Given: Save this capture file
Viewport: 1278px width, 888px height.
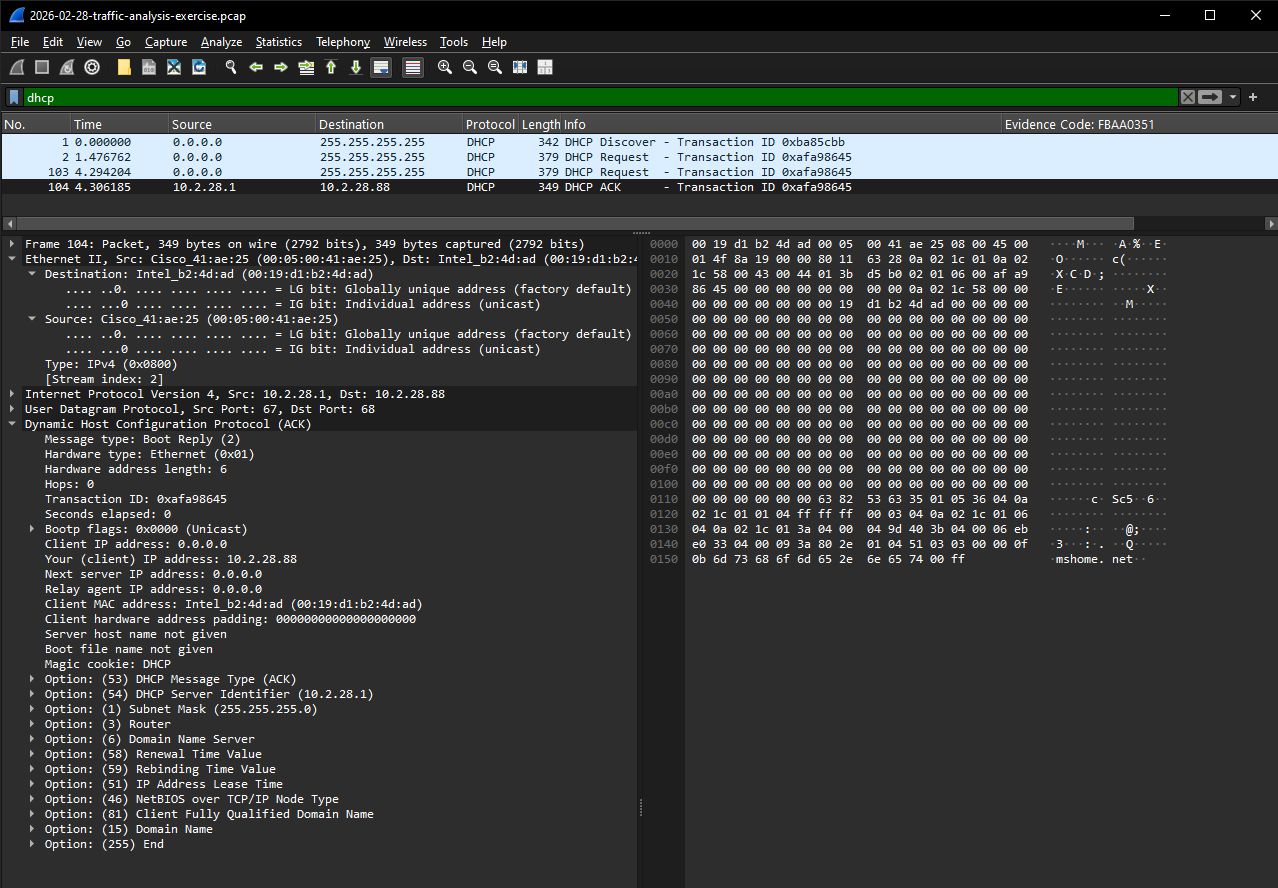Looking at the screenshot, I should [149, 67].
